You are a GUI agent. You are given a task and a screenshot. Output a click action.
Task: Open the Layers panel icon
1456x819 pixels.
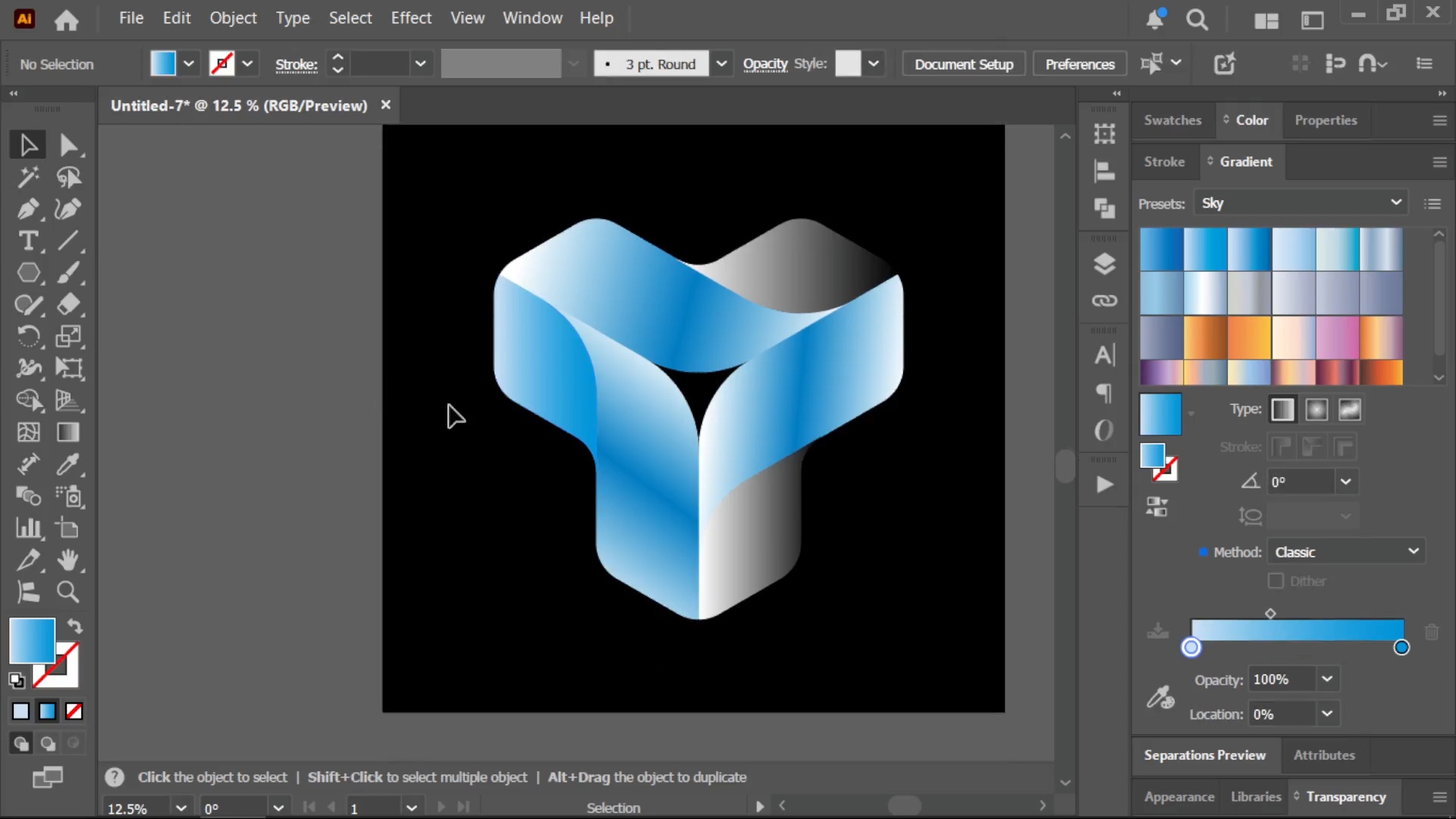(x=1104, y=264)
